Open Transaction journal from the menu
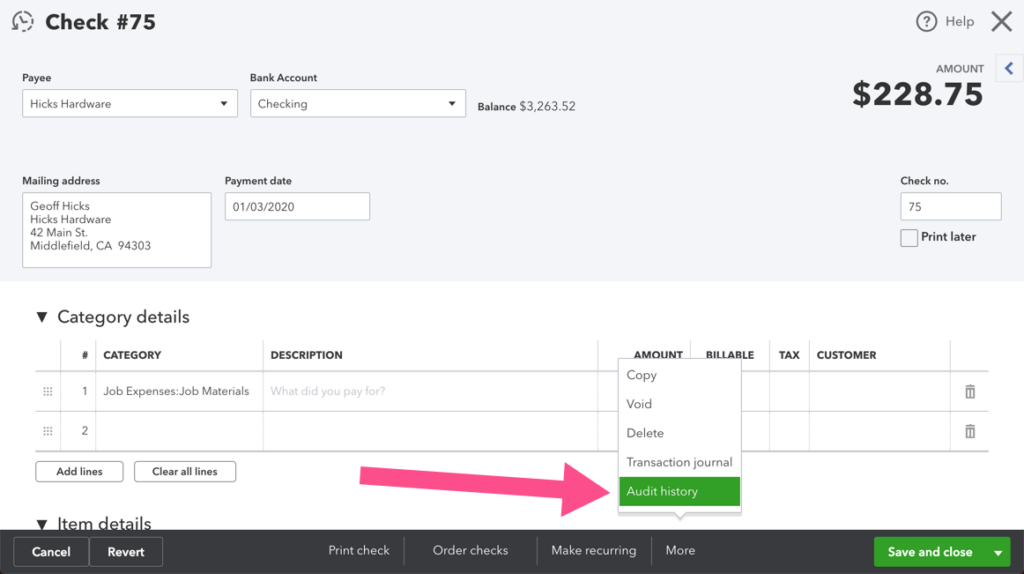The width and height of the screenshot is (1024, 574). pyautogui.click(x=679, y=462)
